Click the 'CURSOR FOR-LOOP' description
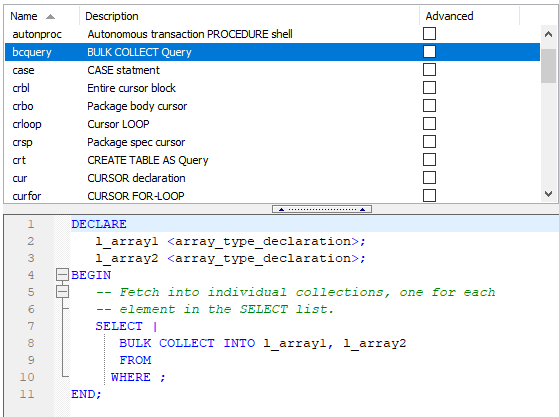 pyautogui.click(x=136, y=196)
